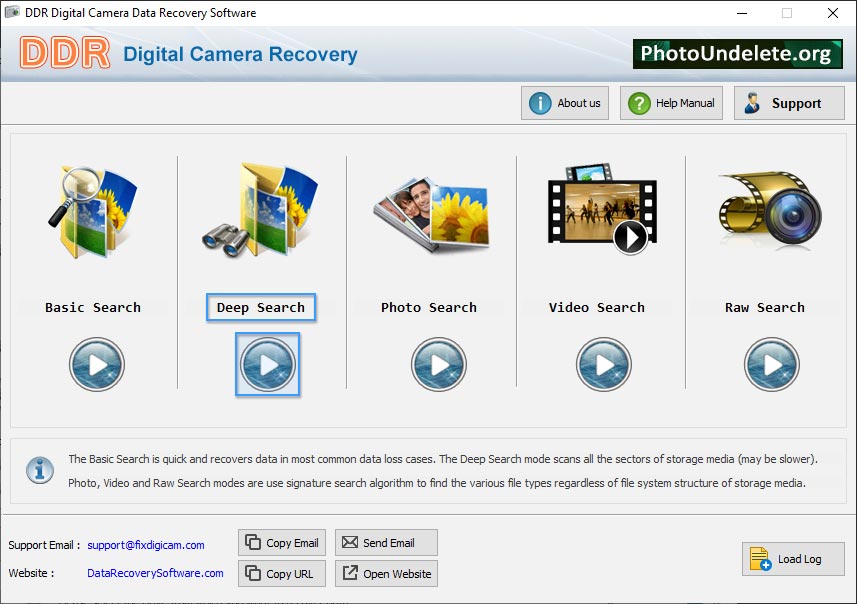The width and height of the screenshot is (857, 604).
Task: Select the Photo Search label
Action: coord(428,308)
